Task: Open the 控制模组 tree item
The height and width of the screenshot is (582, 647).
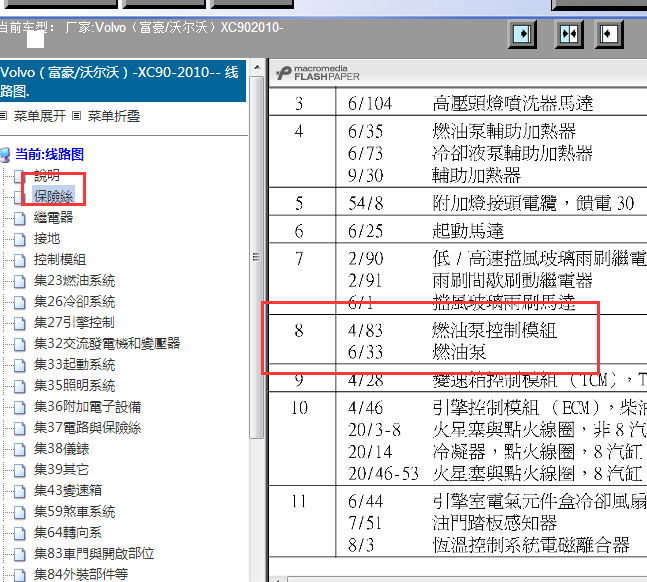Action: 60,260
